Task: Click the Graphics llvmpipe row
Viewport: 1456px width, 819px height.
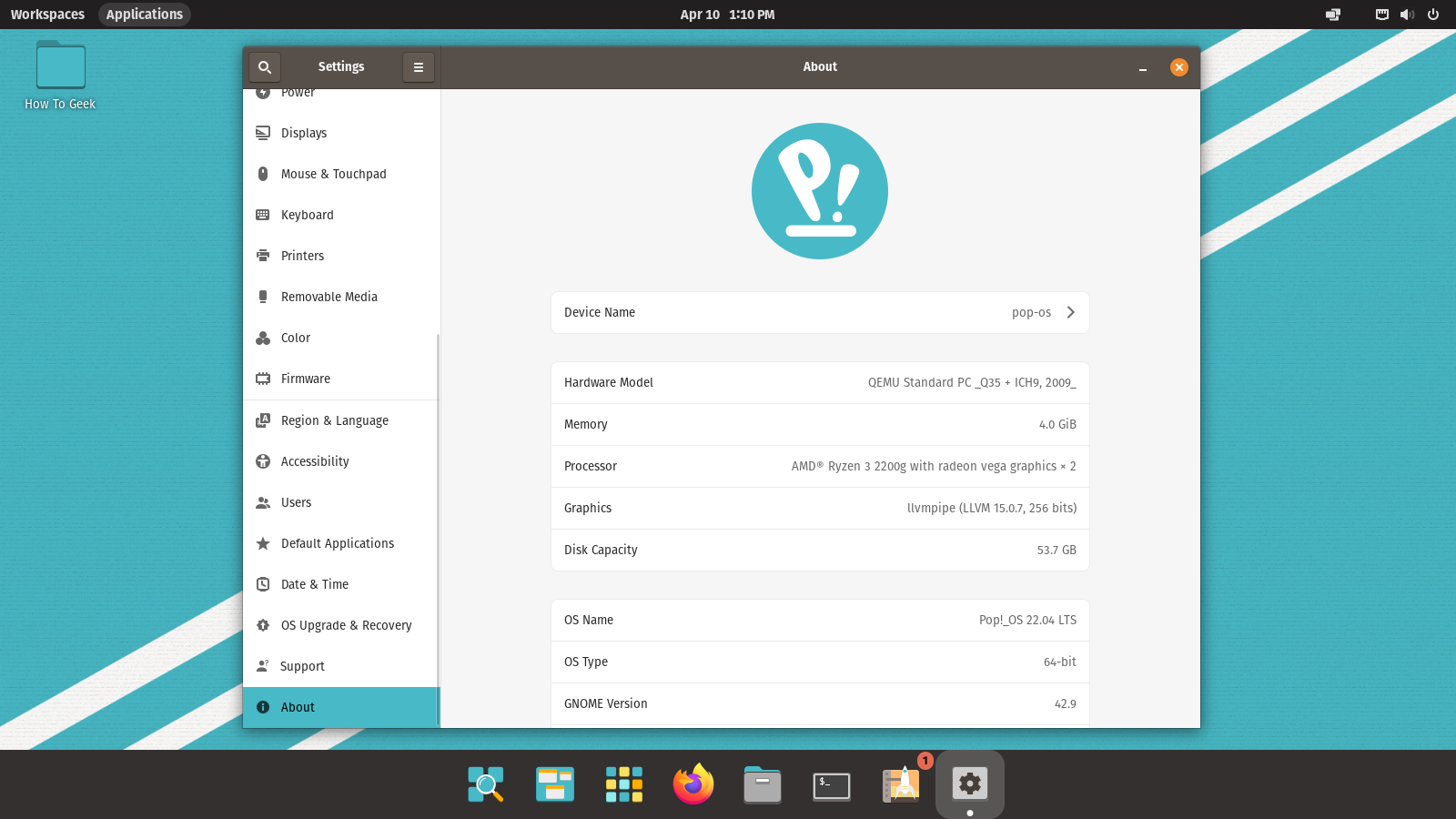Action: pos(820,509)
